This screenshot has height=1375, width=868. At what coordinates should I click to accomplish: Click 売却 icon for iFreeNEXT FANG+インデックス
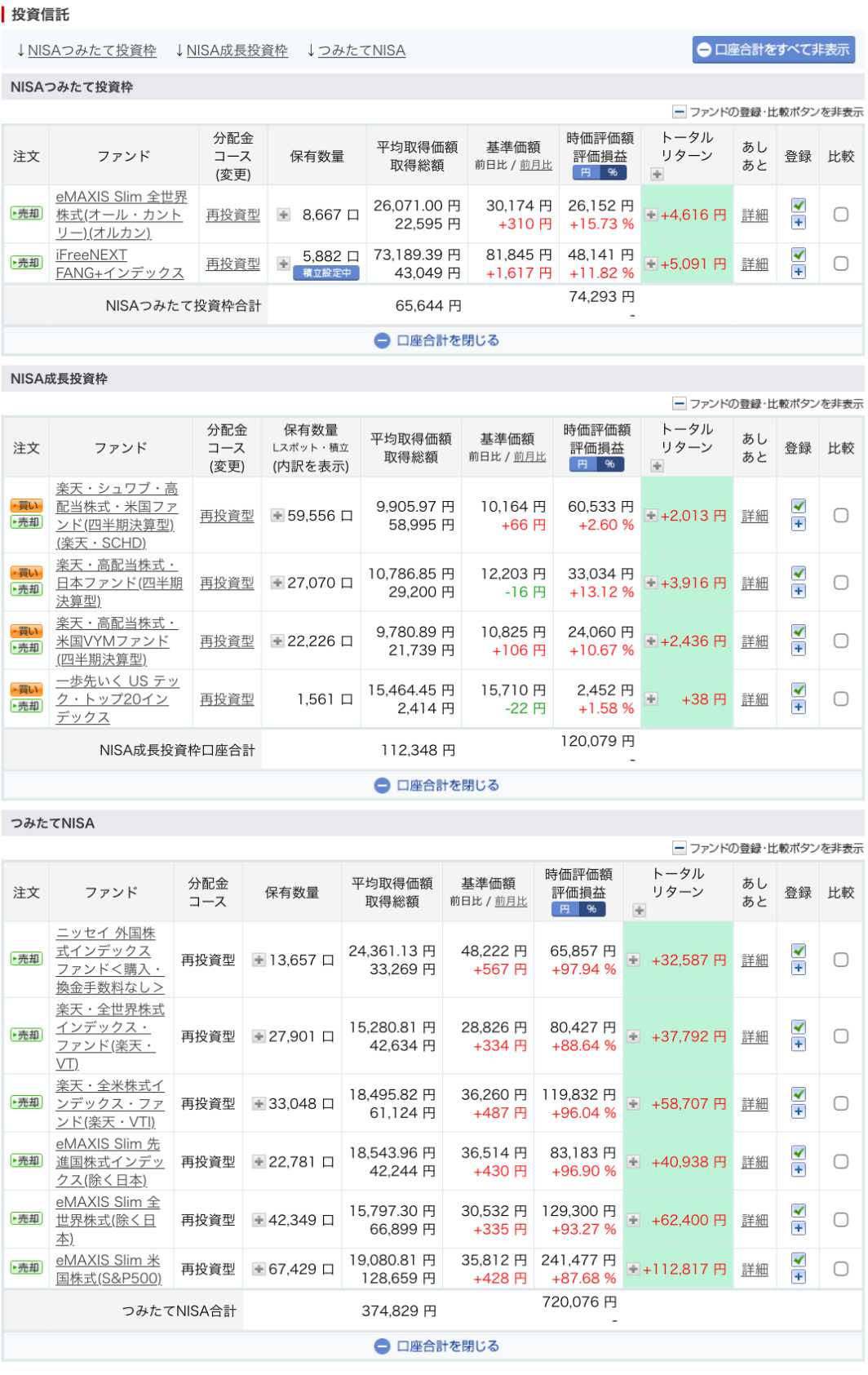pos(25,263)
